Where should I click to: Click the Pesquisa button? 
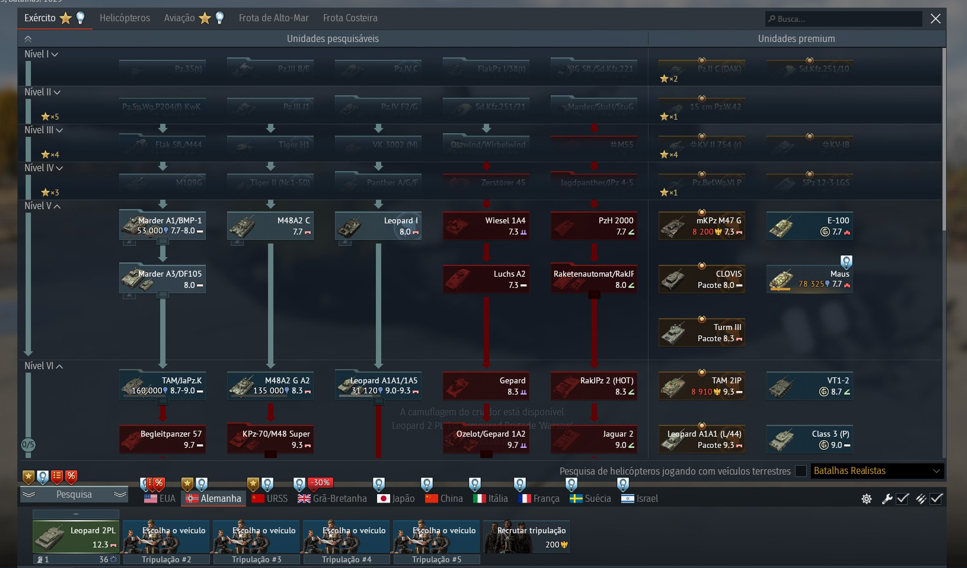tap(74, 495)
